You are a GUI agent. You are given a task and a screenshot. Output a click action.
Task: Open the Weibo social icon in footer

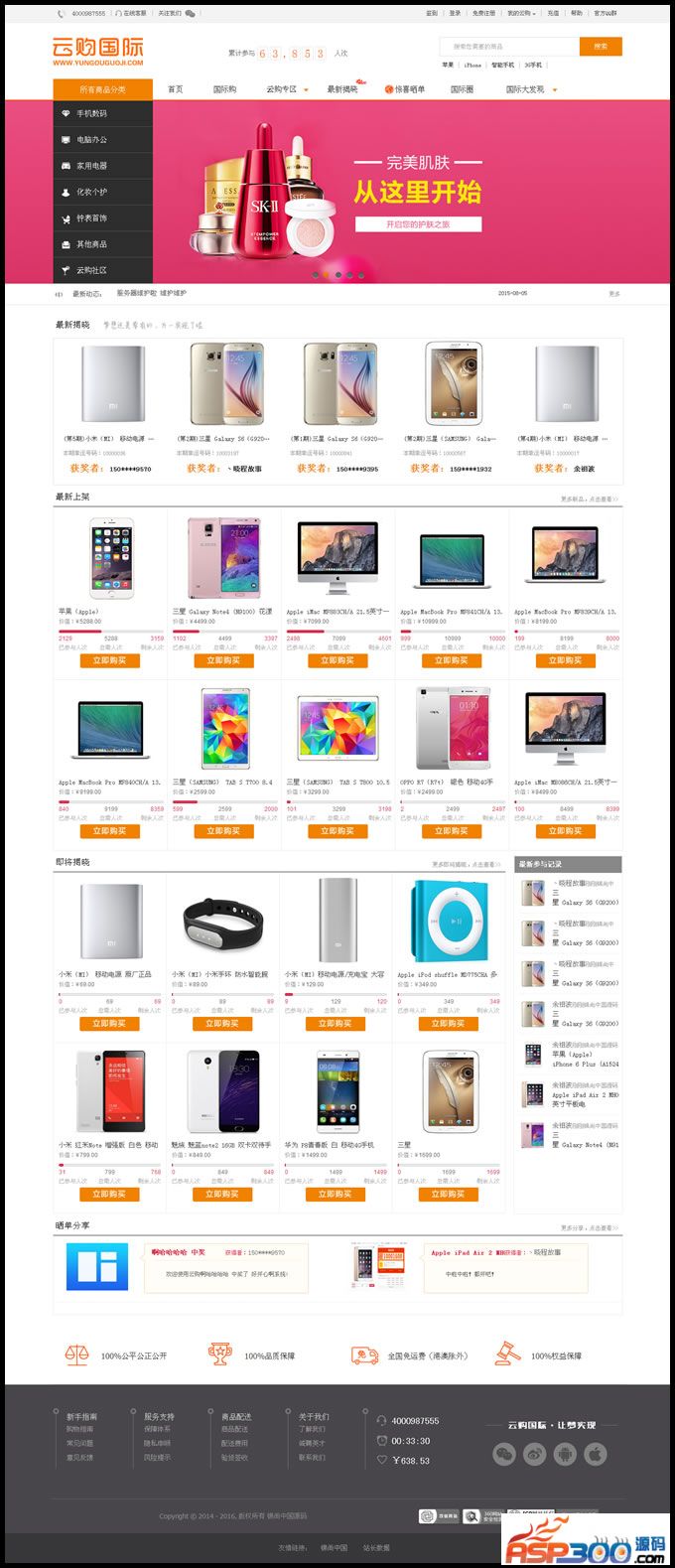pos(535,1455)
